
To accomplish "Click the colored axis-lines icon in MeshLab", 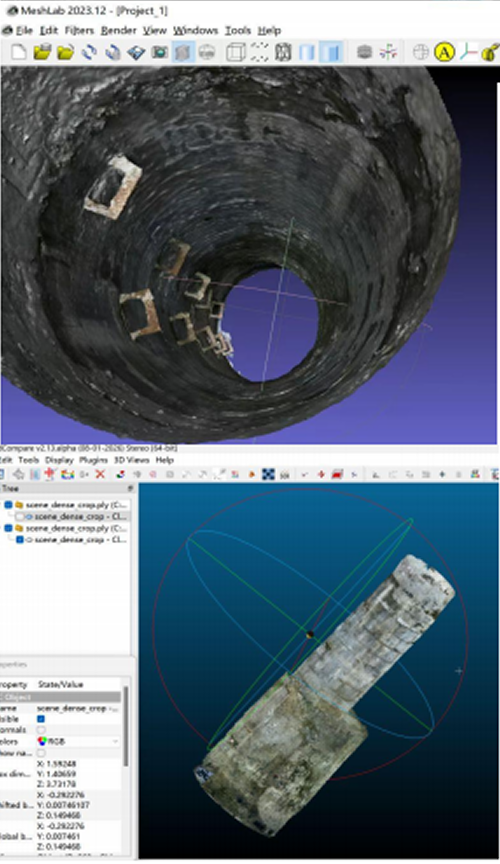I will point(388,52).
